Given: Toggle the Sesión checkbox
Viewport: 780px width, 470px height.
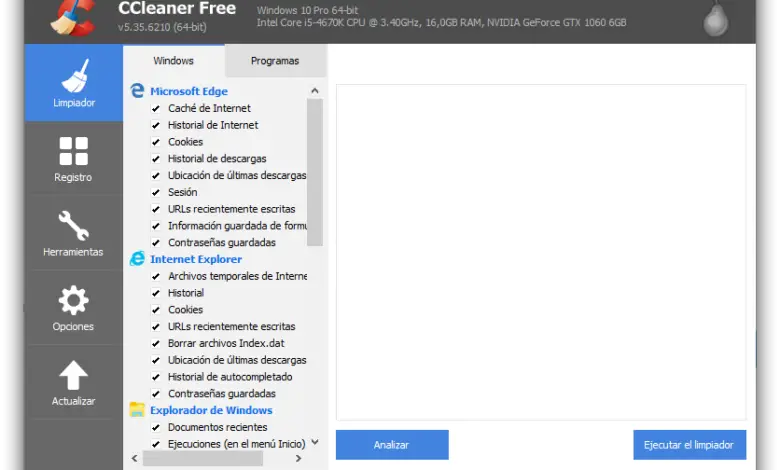Looking at the screenshot, I should coord(156,192).
